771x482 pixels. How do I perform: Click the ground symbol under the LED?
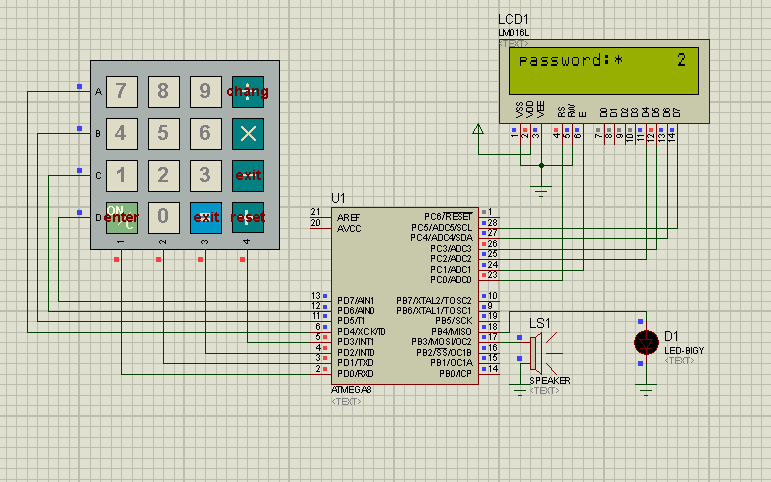pos(647,385)
